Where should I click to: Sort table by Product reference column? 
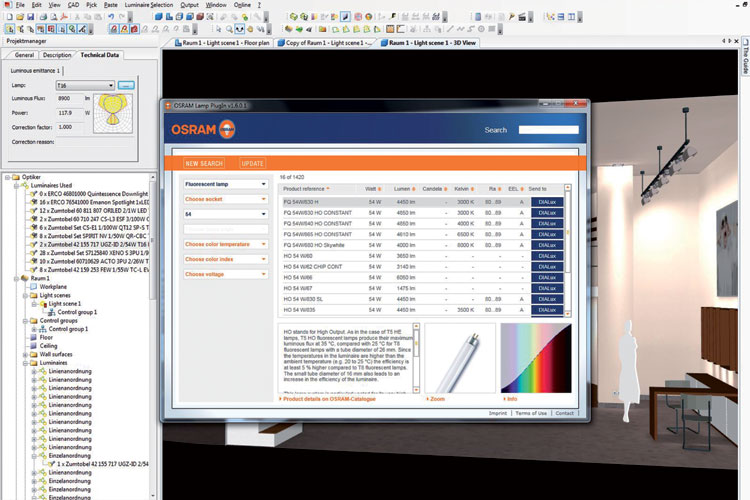pos(304,189)
